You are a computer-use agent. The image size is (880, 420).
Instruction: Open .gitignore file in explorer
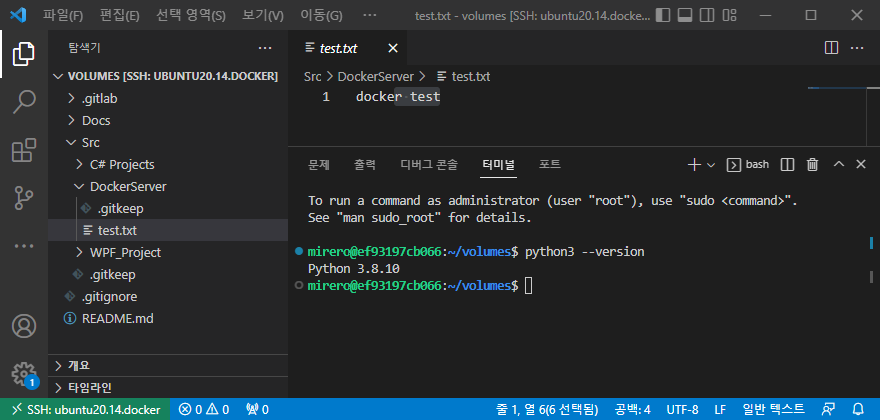[x=168, y=296]
